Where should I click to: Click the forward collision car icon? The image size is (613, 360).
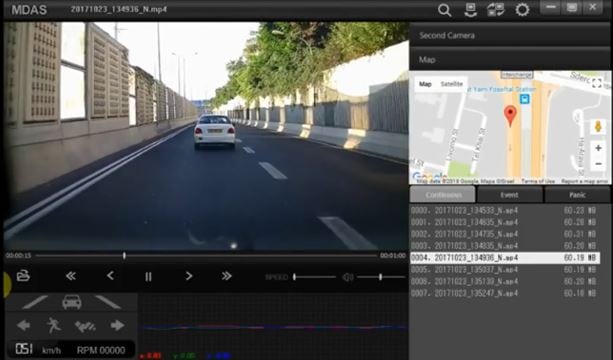click(72, 302)
